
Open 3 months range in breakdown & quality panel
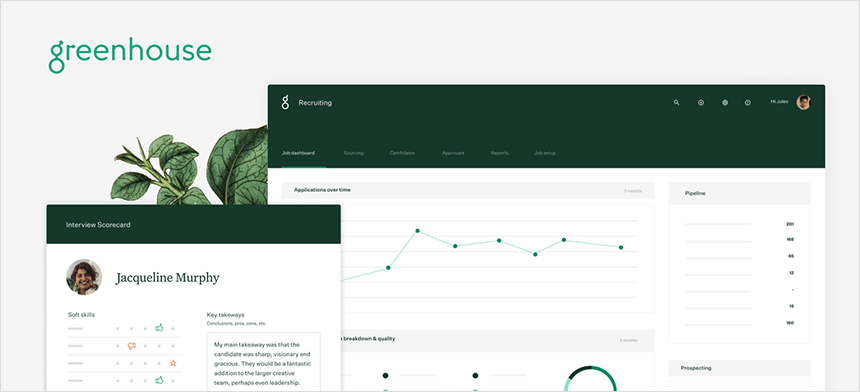coord(629,340)
